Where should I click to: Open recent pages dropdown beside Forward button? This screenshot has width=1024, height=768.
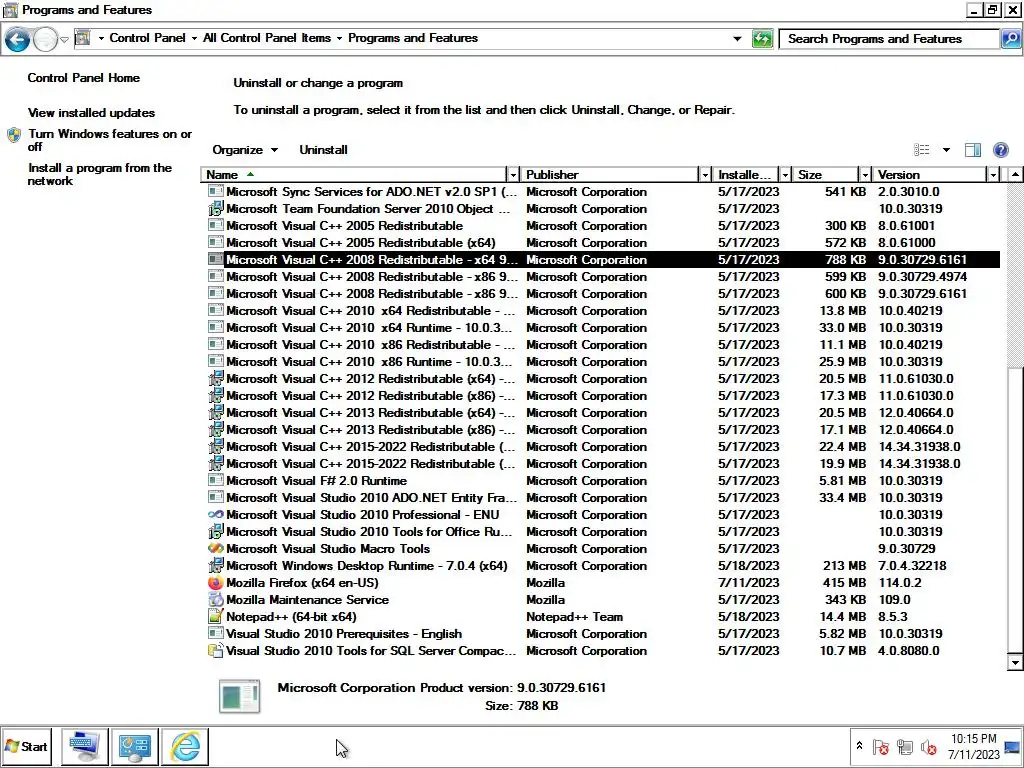64,40
